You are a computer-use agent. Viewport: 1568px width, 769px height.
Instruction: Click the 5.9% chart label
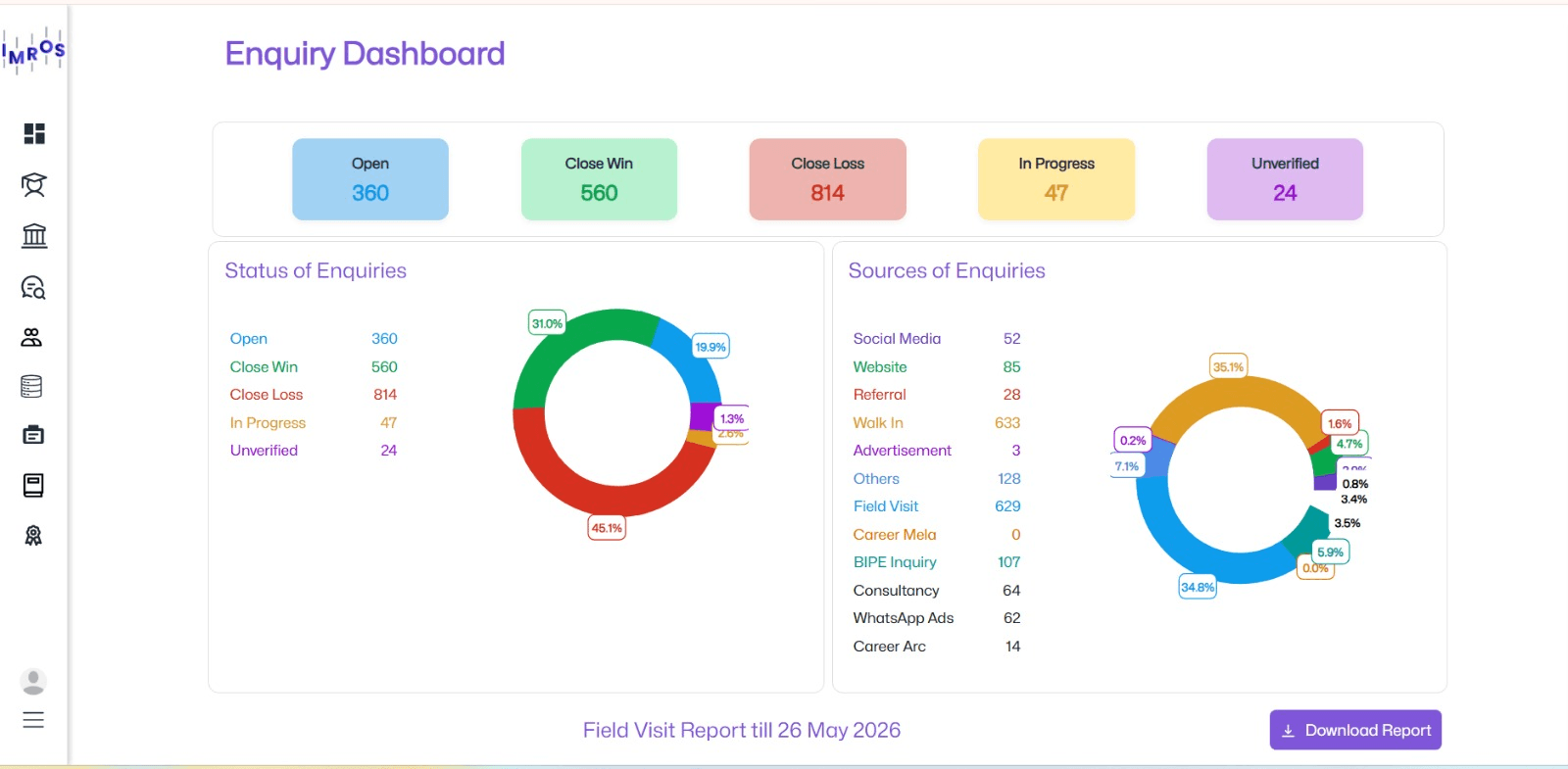(1331, 553)
